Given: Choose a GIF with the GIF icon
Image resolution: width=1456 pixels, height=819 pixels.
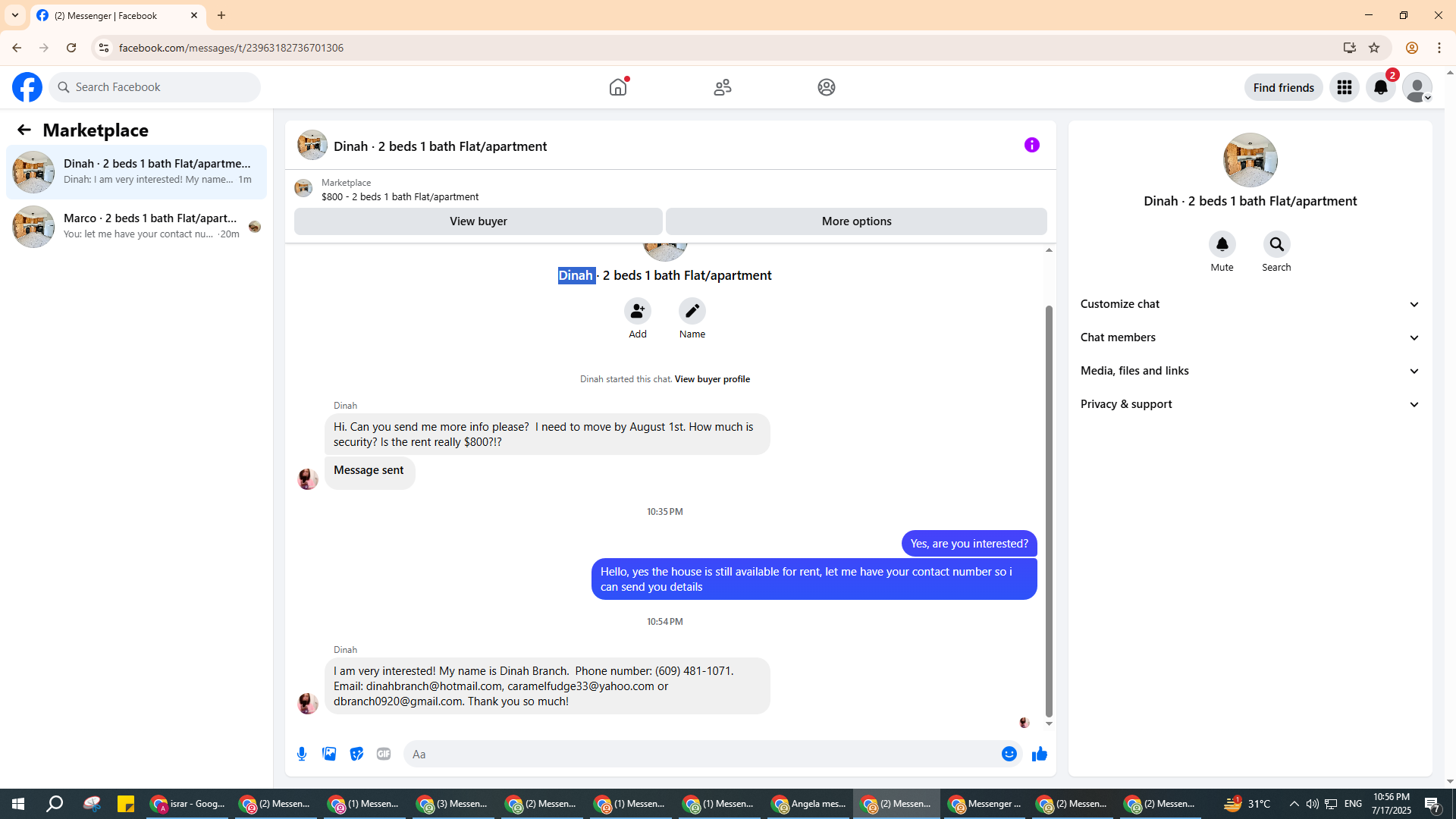Looking at the screenshot, I should [384, 754].
